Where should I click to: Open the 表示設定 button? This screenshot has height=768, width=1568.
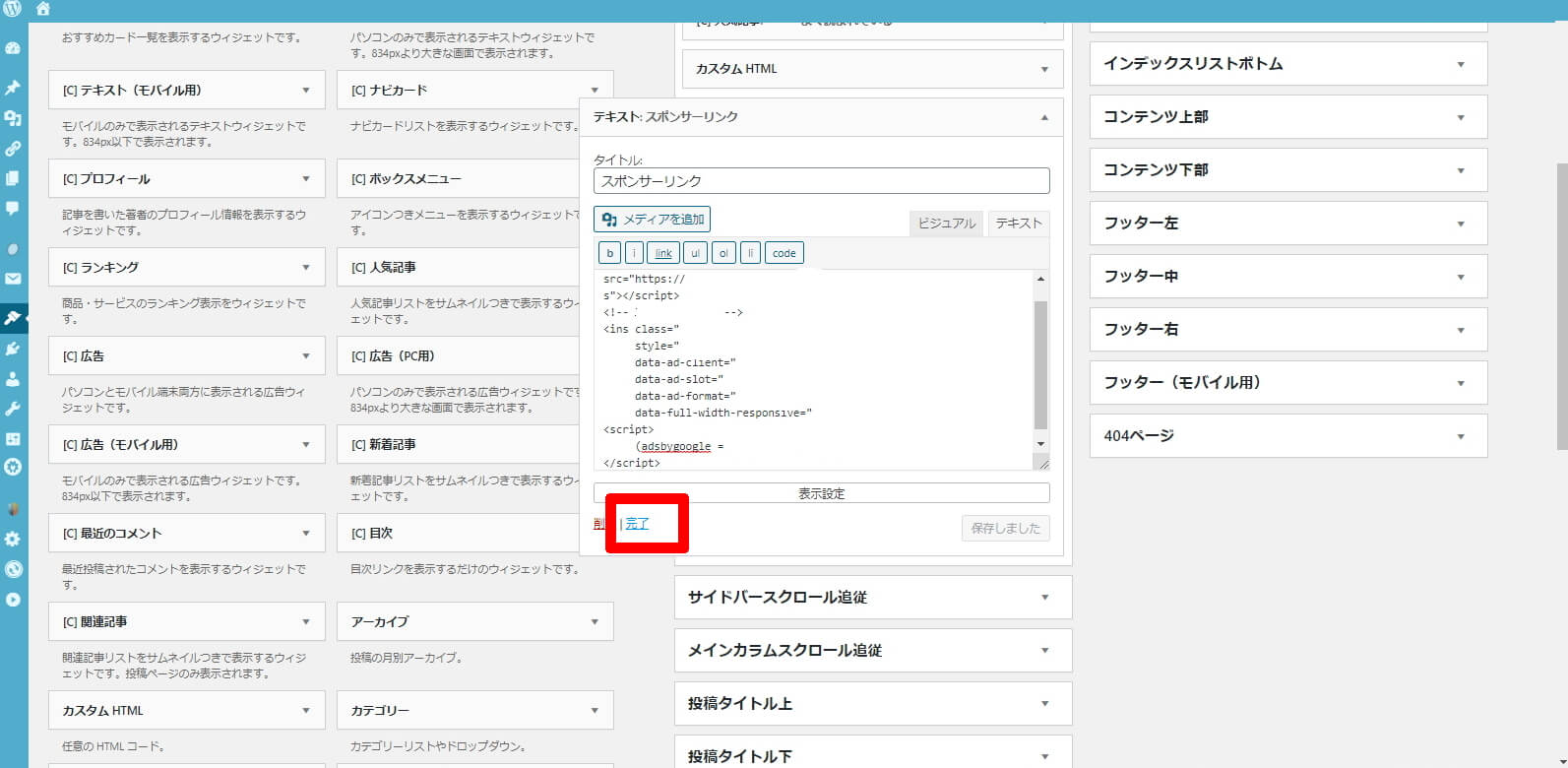point(822,493)
